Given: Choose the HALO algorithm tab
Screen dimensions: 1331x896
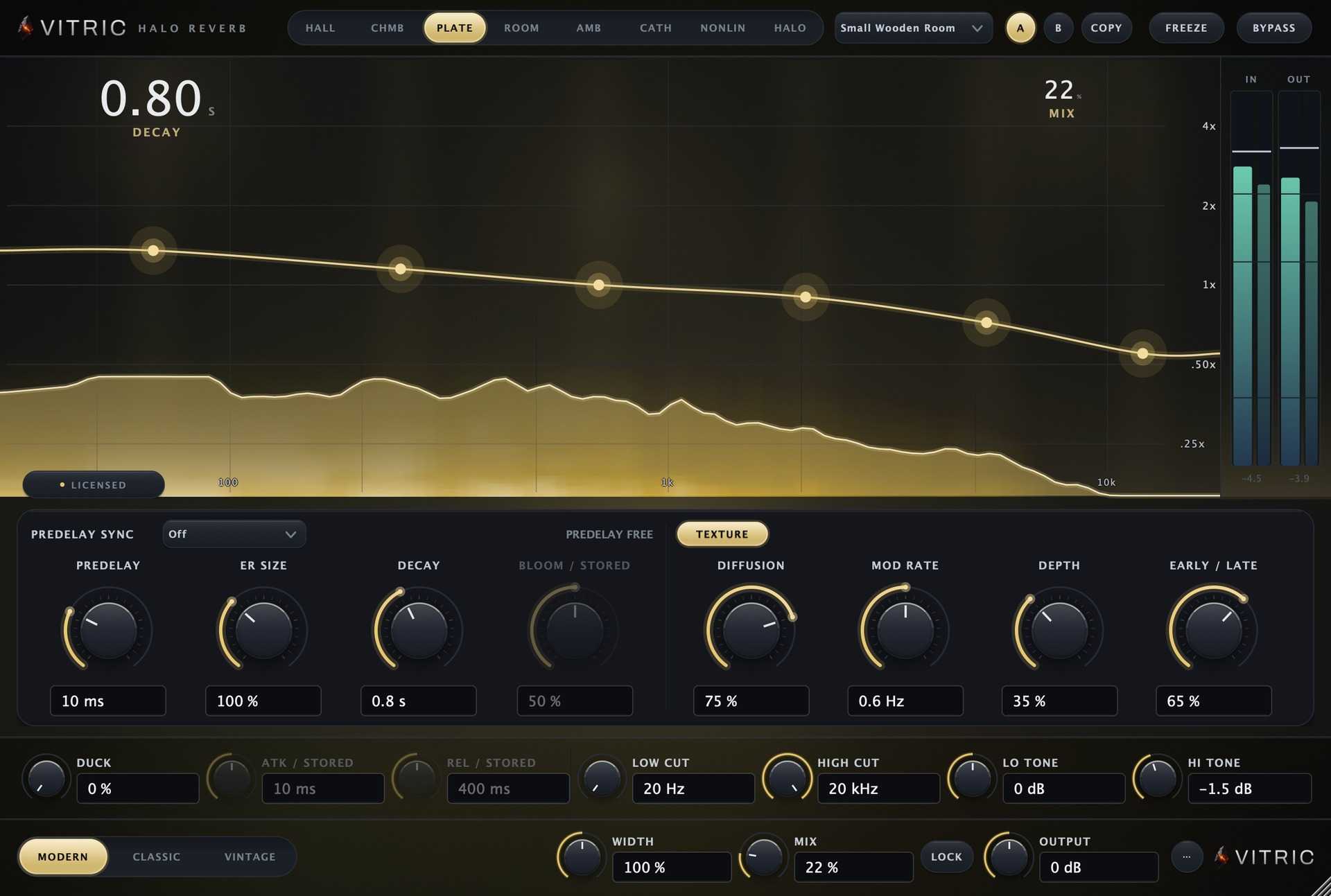Looking at the screenshot, I should point(790,28).
